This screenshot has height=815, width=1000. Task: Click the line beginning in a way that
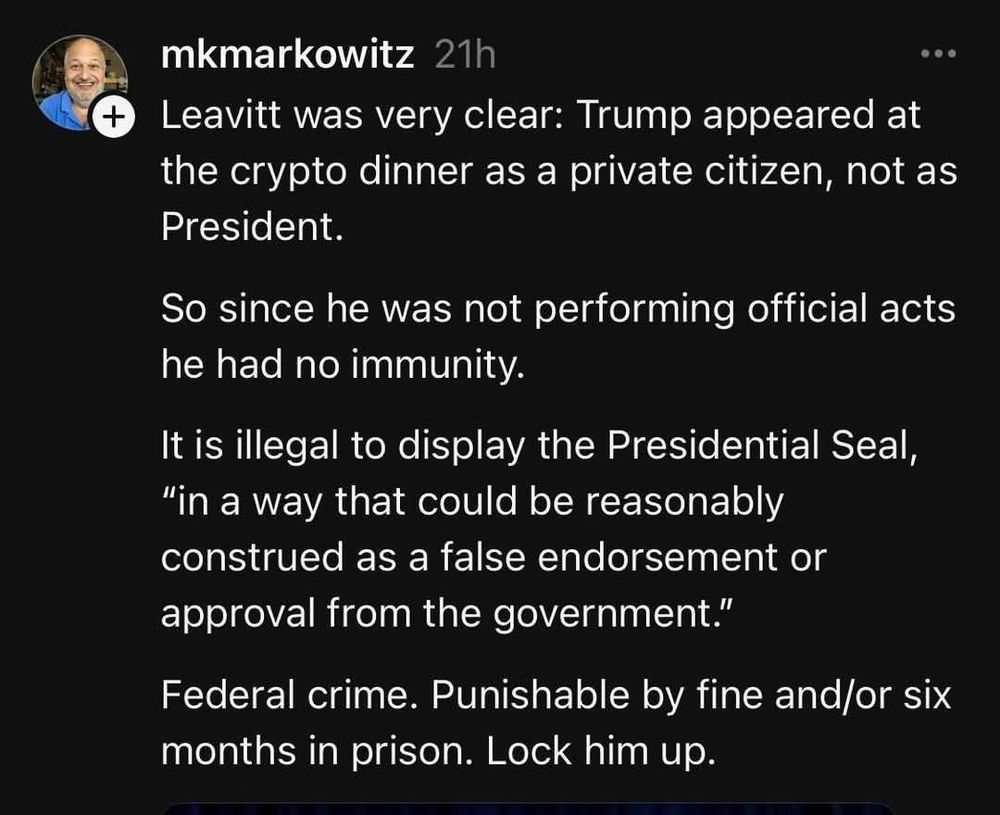(x=472, y=502)
